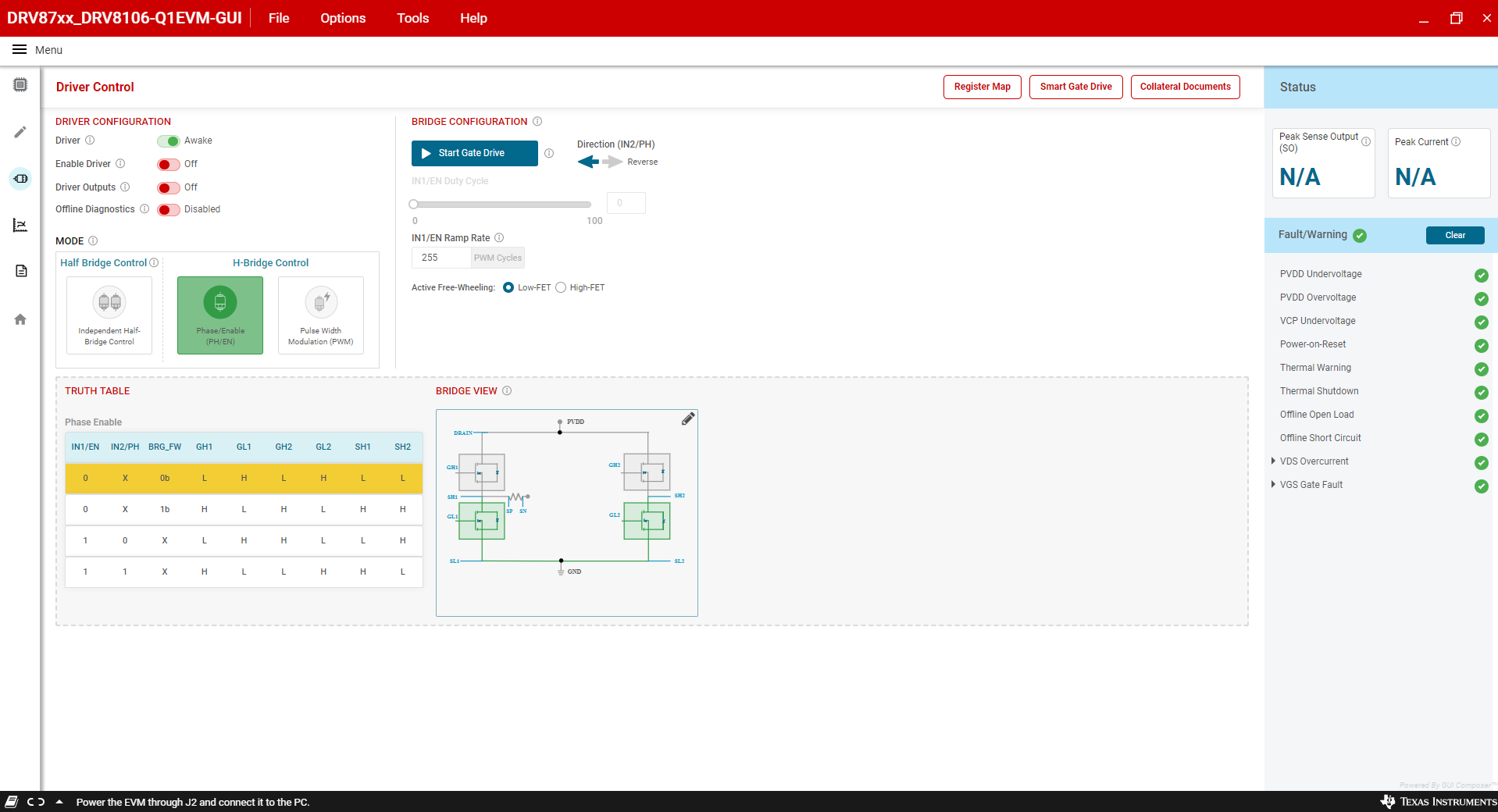Show info for Driver Outputs setting
This screenshot has width=1498, height=812.
[125, 187]
